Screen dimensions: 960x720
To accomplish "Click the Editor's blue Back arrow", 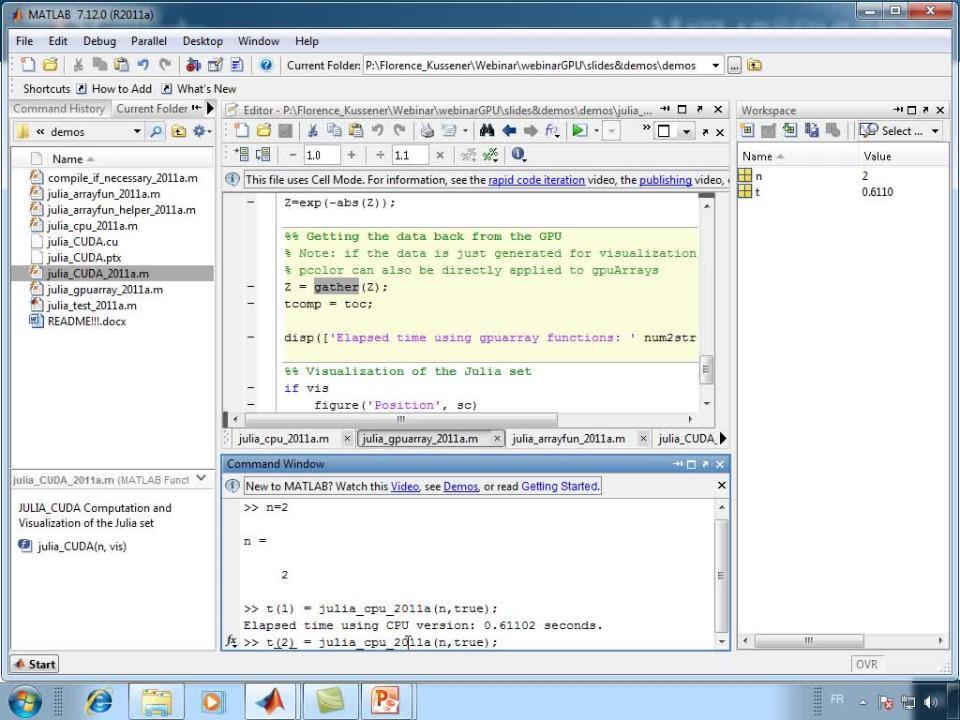I will [509, 130].
